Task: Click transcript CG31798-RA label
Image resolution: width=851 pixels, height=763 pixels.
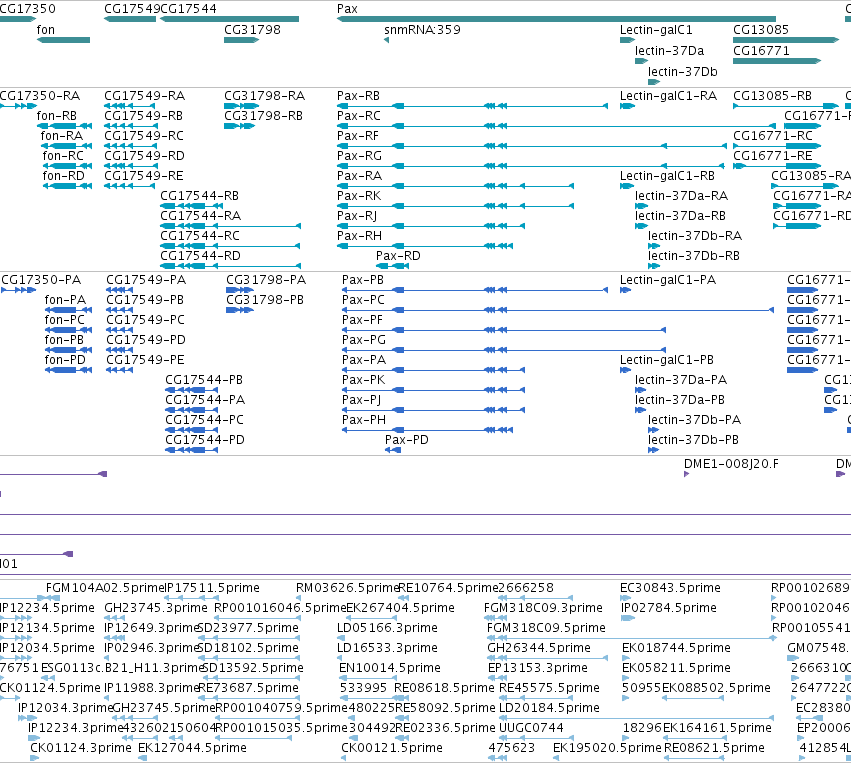Action: [x=264, y=96]
